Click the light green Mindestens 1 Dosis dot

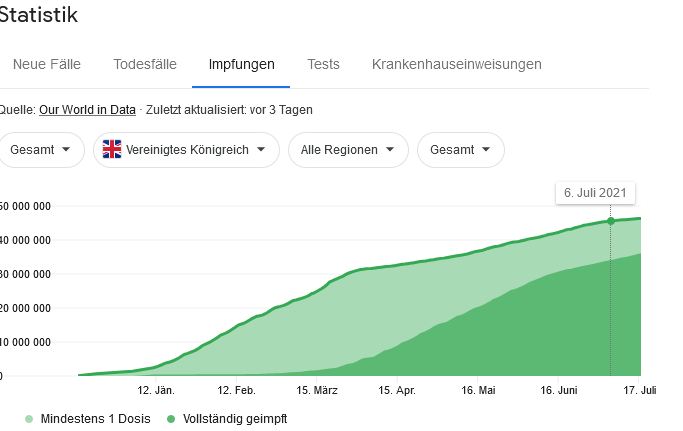tap(29, 419)
